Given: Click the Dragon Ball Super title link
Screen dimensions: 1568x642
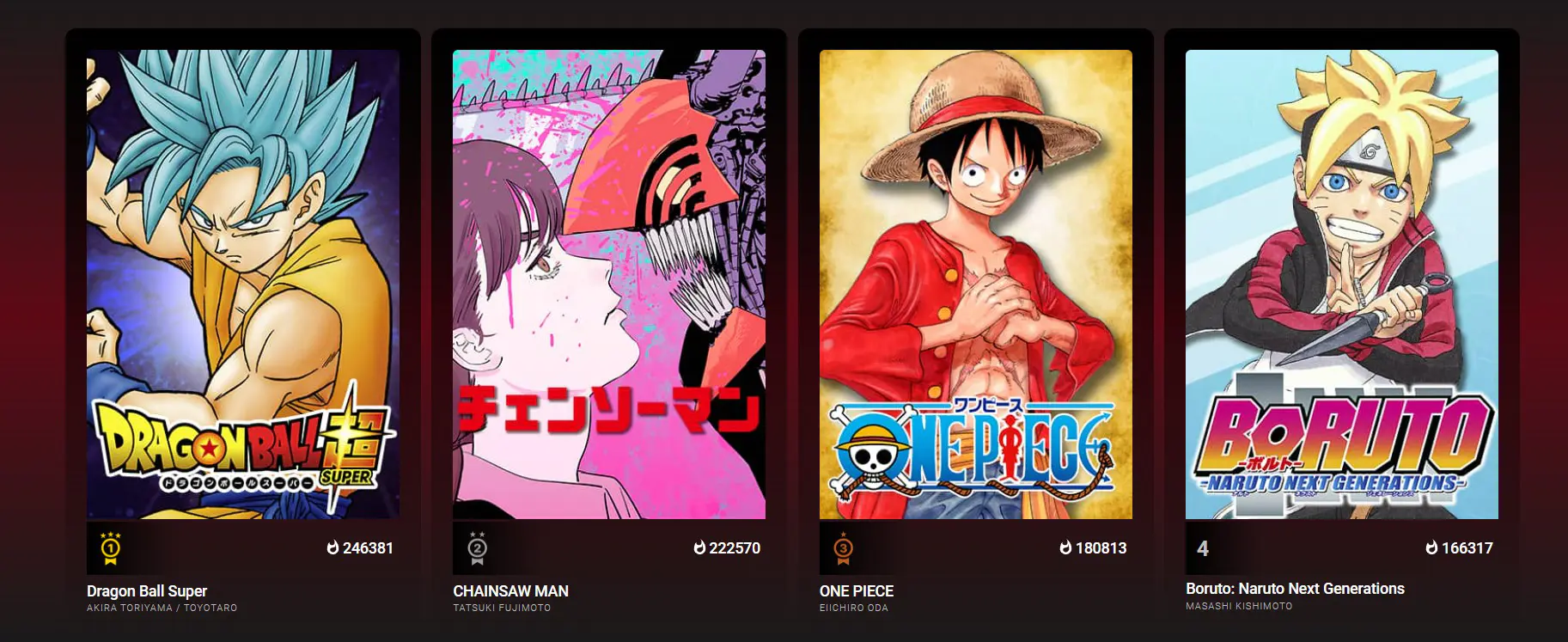Looking at the screenshot, I should point(147,591).
